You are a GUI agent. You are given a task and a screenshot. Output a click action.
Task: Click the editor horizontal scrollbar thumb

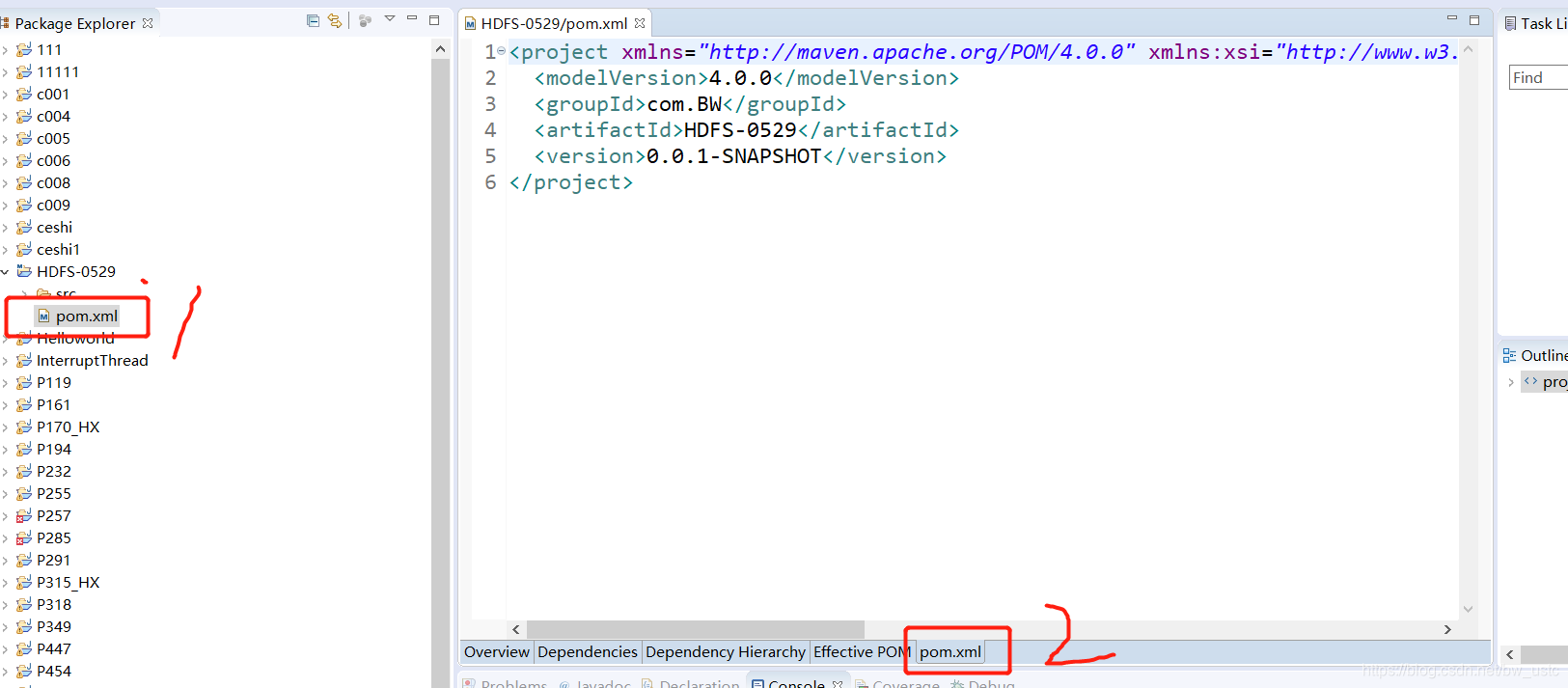(x=696, y=629)
